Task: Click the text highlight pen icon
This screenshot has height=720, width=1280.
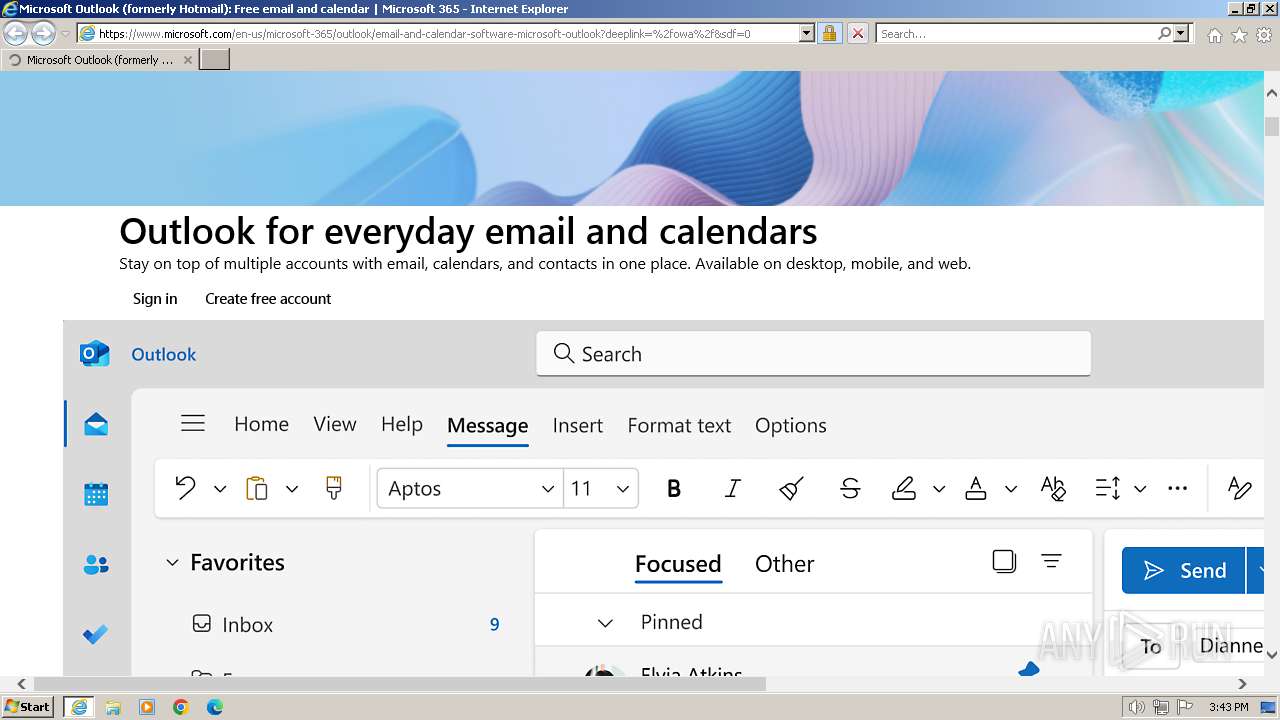Action: (904, 488)
